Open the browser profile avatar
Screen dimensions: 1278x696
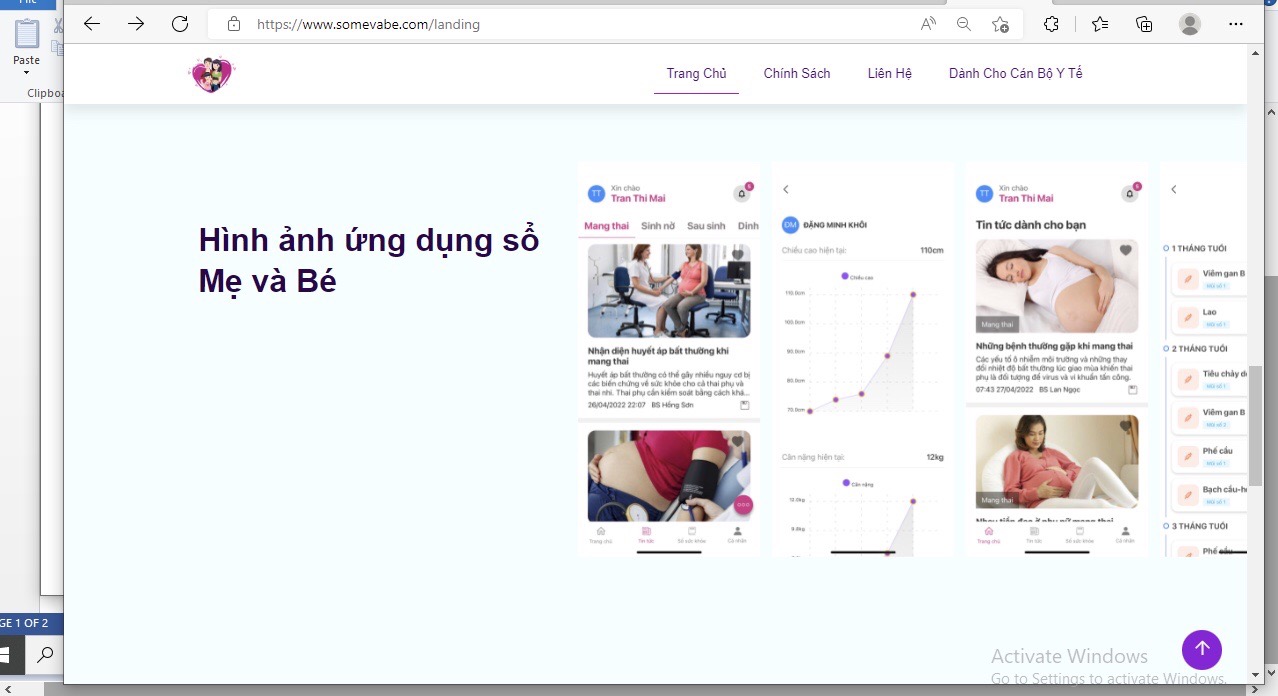point(1189,24)
